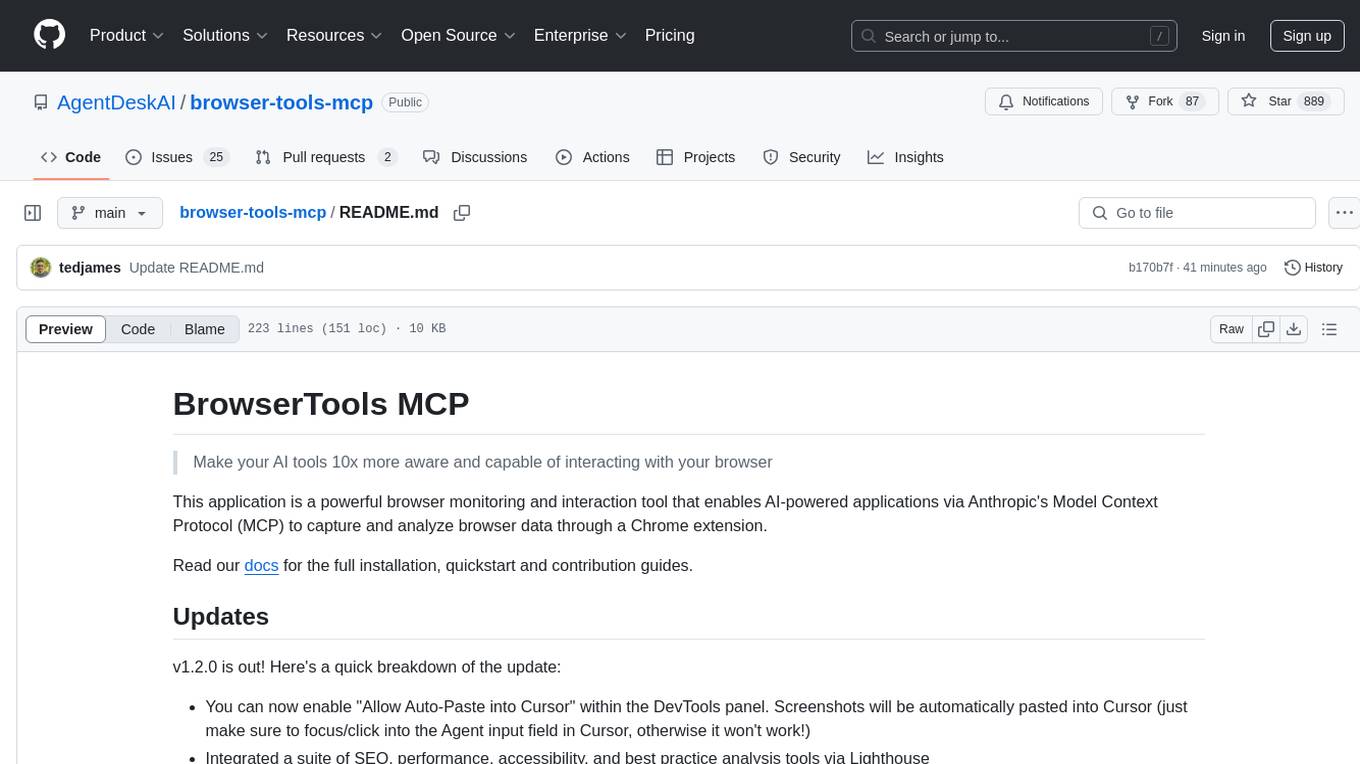
Task: Open the Issues tab
Action: (x=177, y=157)
